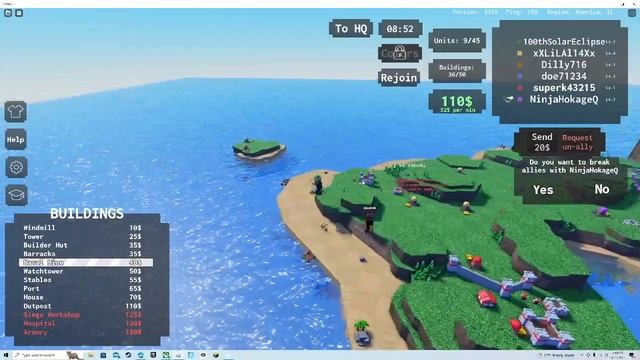Viewport: 640px width, 360px height.
Task: Click the Roblox menu icon at top-left
Action: click(x=8, y=13)
